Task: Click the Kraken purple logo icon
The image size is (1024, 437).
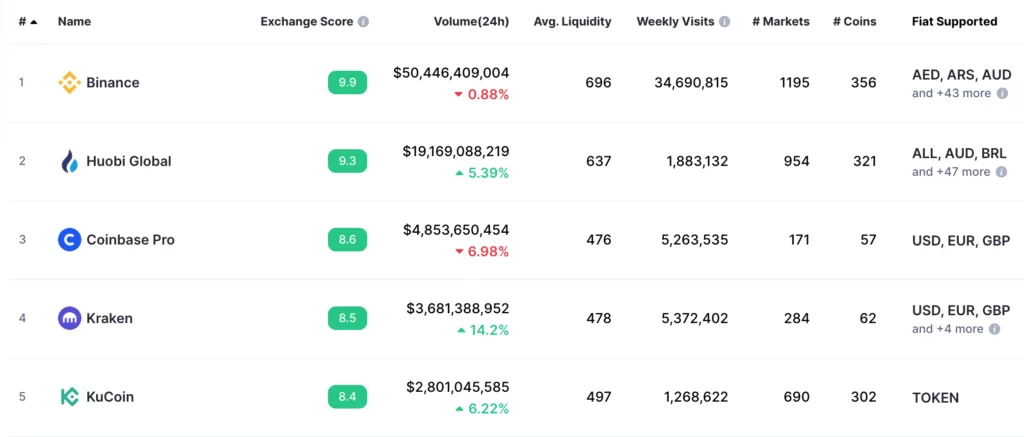Action: point(69,318)
